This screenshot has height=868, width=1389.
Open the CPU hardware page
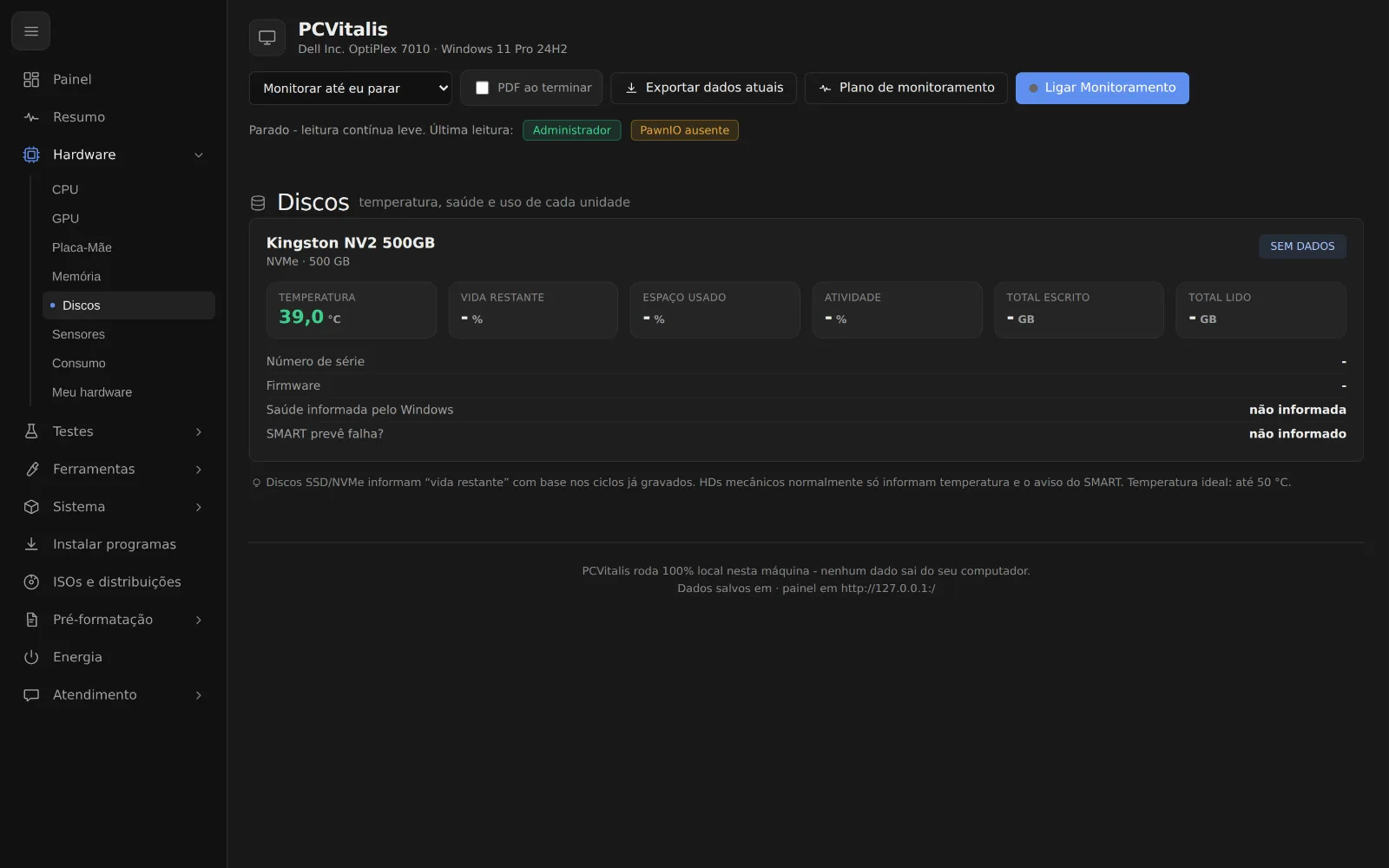[128, 189]
